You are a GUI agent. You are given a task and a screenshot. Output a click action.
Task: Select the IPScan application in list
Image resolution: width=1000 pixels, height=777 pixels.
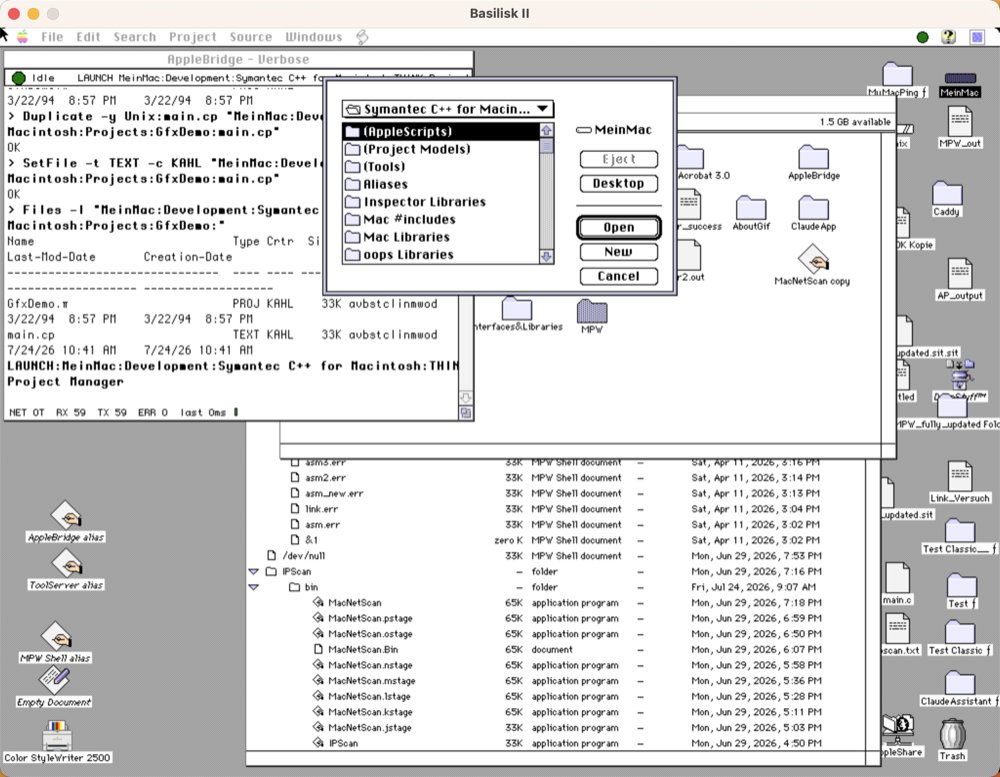342,743
